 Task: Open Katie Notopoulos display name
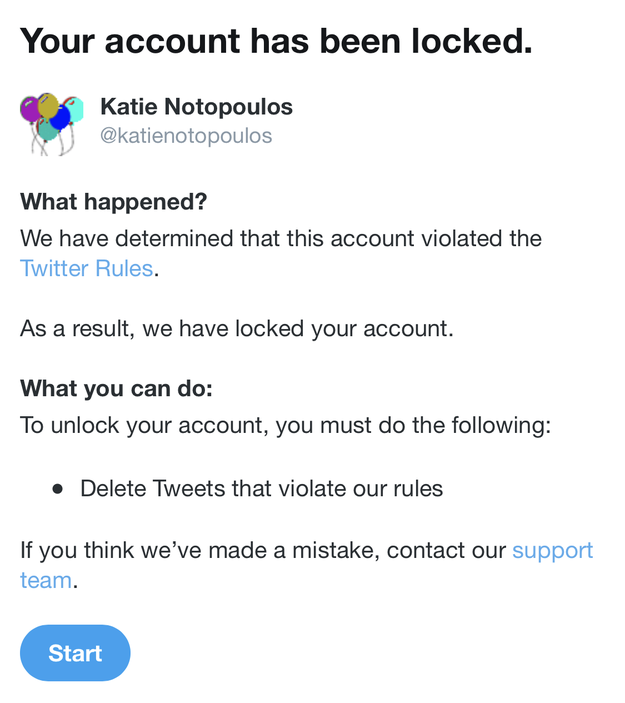[x=196, y=107]
